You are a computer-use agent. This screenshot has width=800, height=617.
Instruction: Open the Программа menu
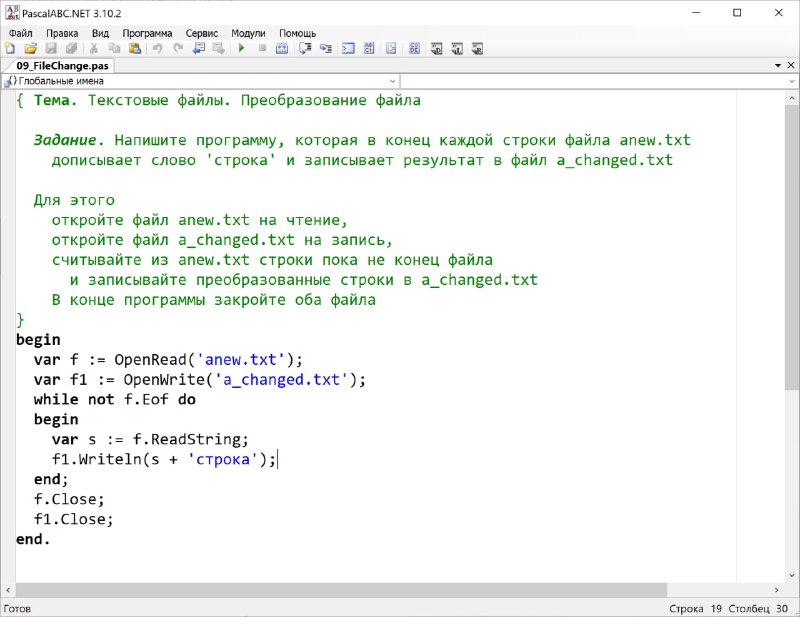147,33
